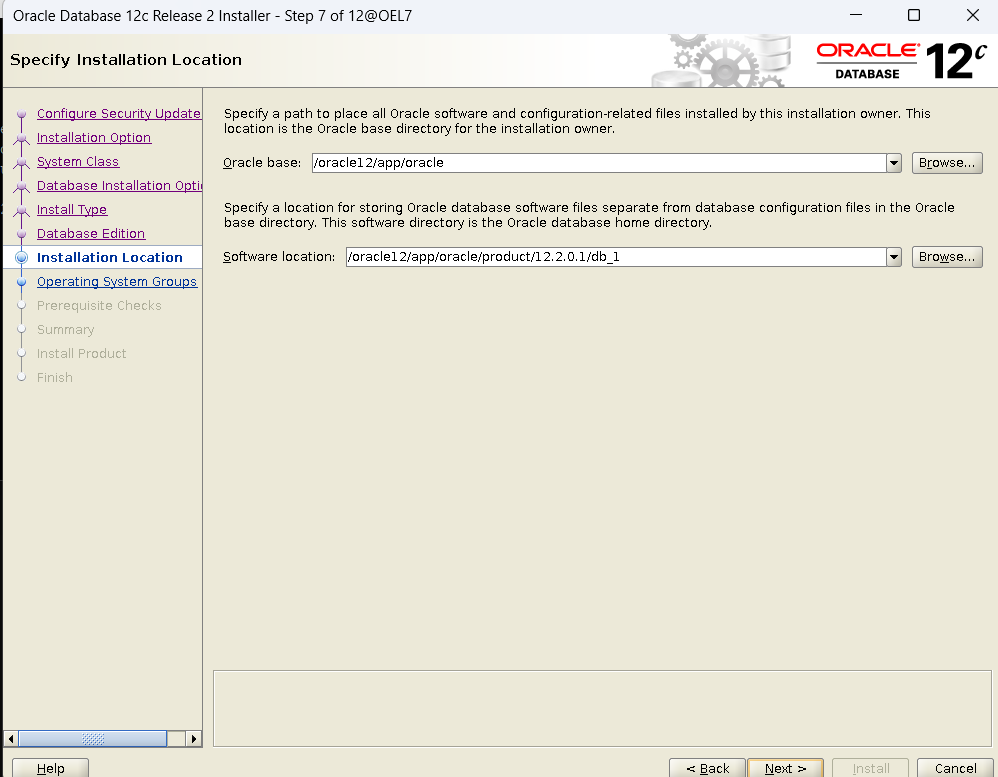Open the Help button
Screen dimensions: 998x777
50,768
